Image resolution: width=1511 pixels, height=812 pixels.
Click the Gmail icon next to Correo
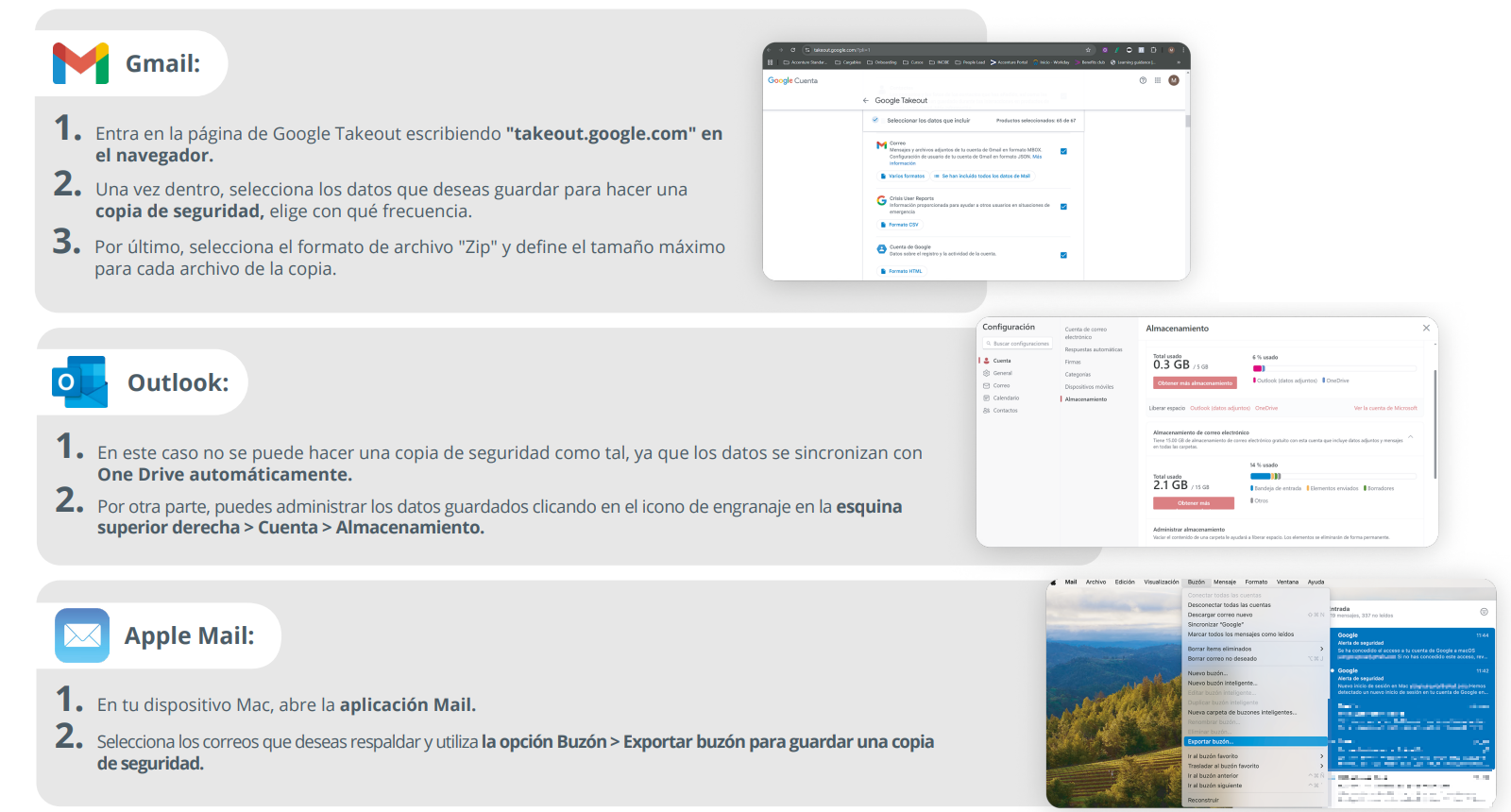tap(881, 145)
